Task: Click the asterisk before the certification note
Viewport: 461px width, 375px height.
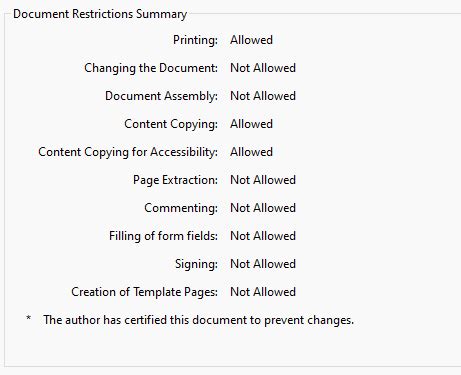Action: pos(29,318)
